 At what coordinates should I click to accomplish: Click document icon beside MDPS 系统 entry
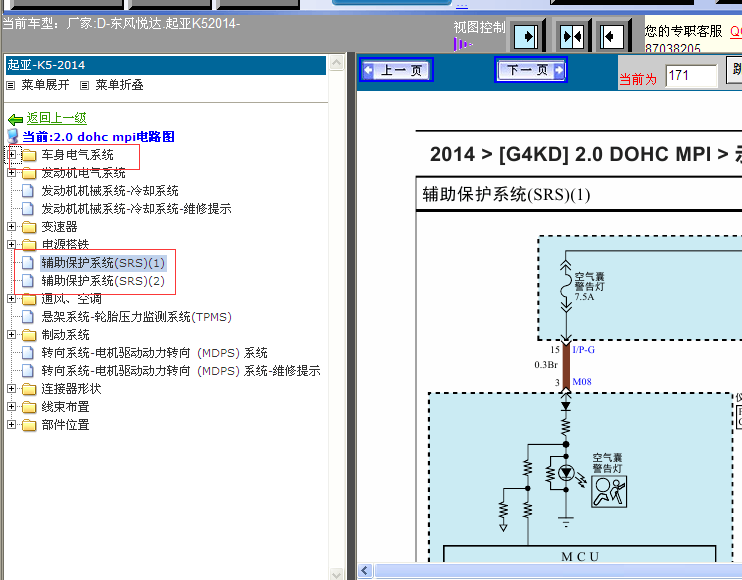click(28, 352)
